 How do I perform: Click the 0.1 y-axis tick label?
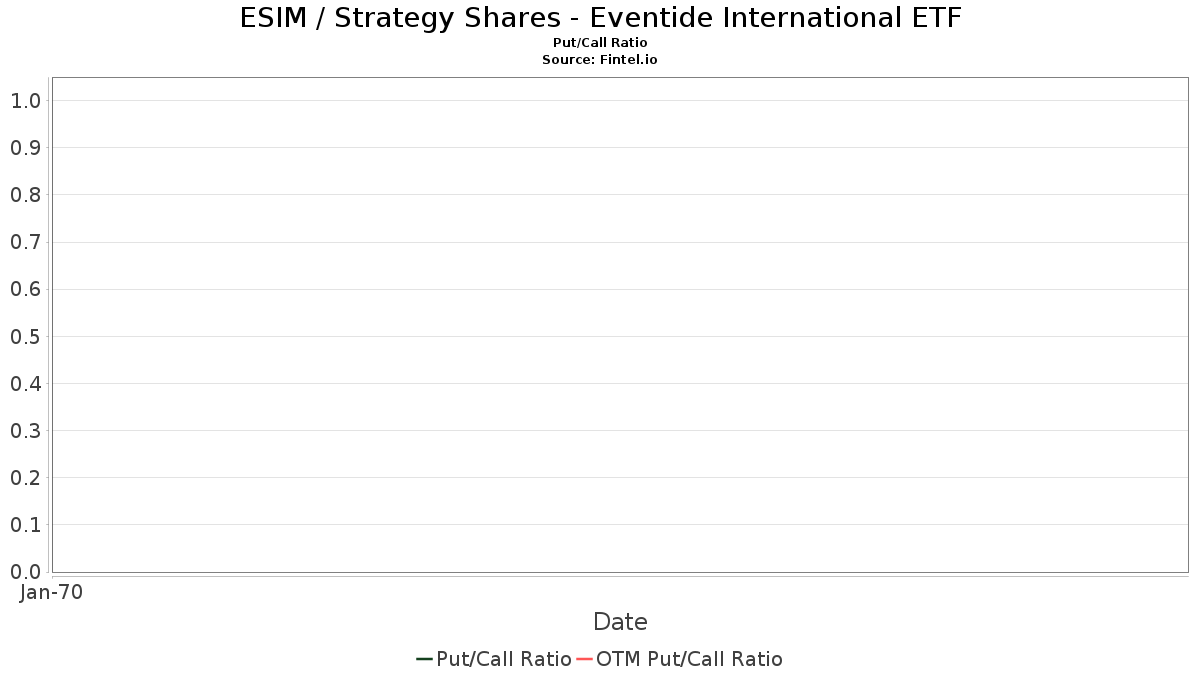[25, 525]
